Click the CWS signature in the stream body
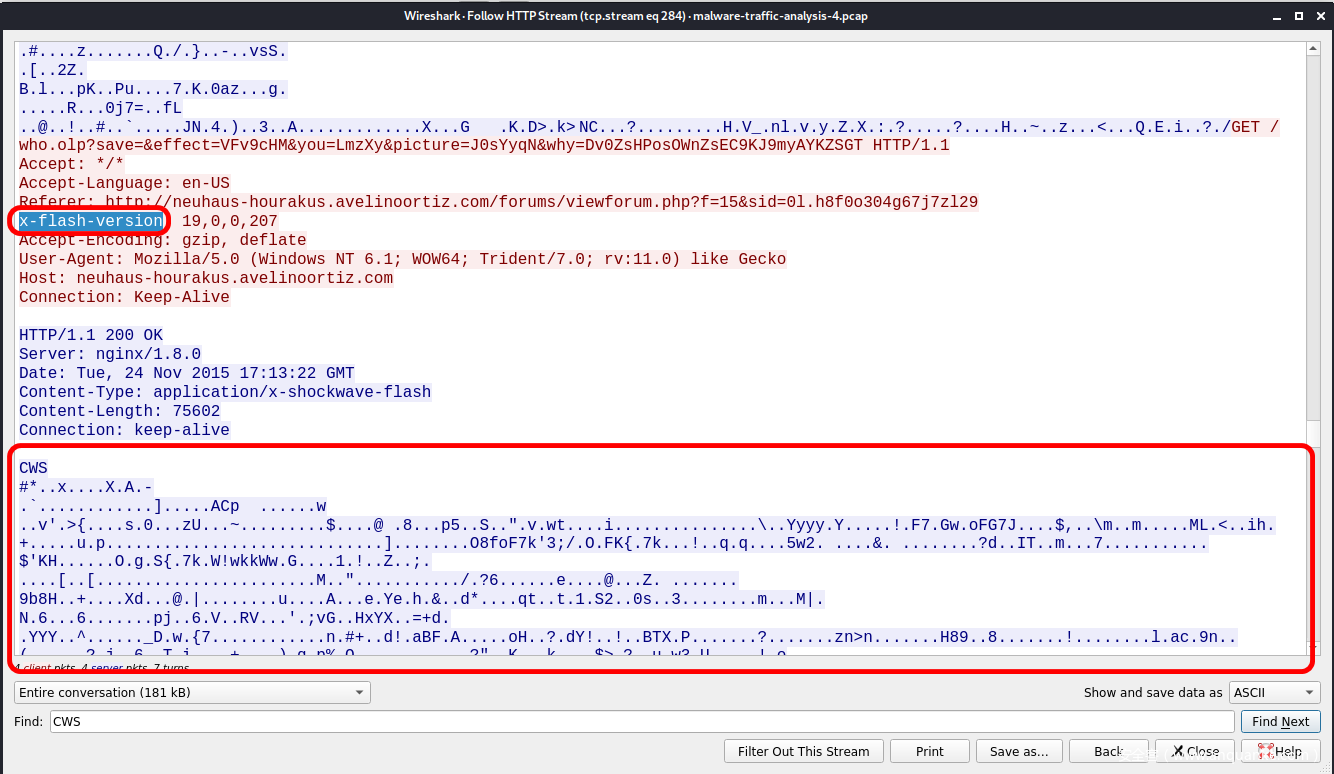 [x=33, y=468]
